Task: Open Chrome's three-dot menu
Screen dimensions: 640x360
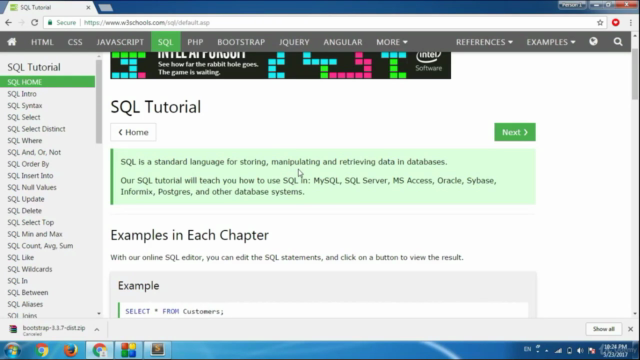Action: coord(631,22)
